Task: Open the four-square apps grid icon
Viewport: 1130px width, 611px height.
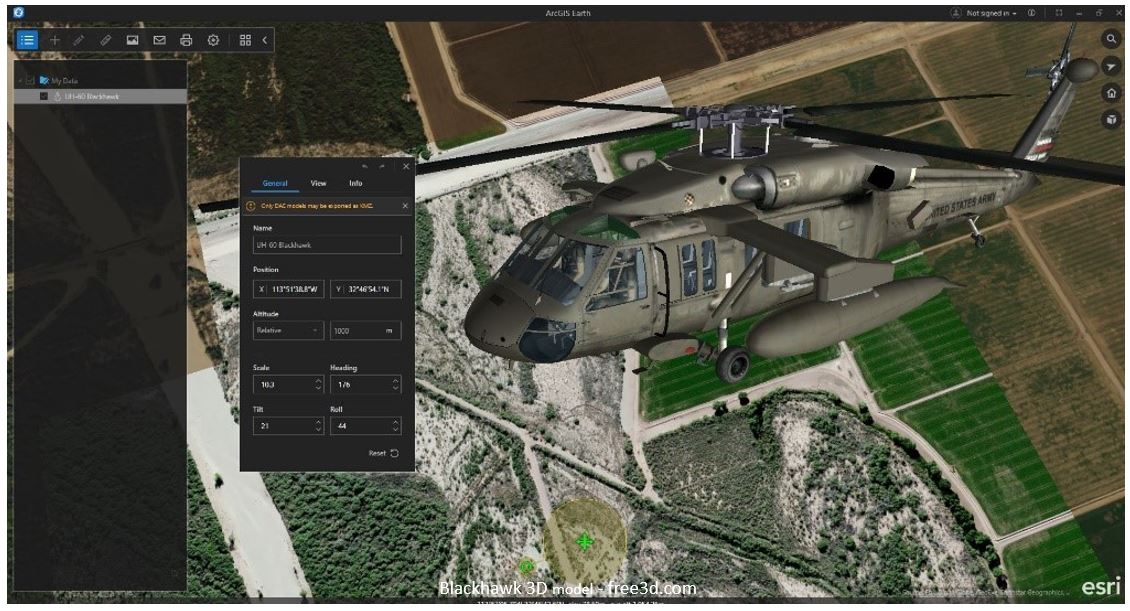Action: coord(246,40)
